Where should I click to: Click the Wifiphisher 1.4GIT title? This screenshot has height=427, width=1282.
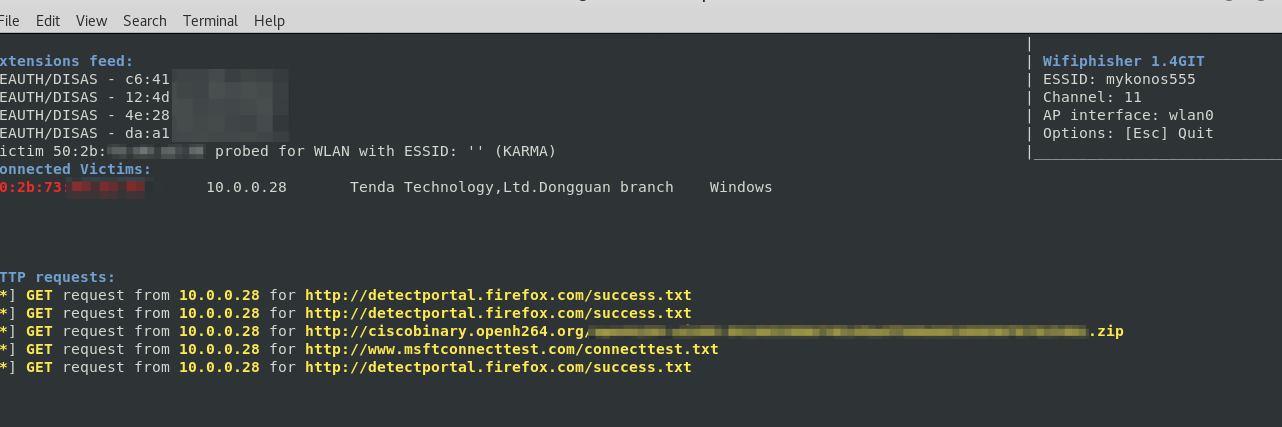pos(1123,61)
